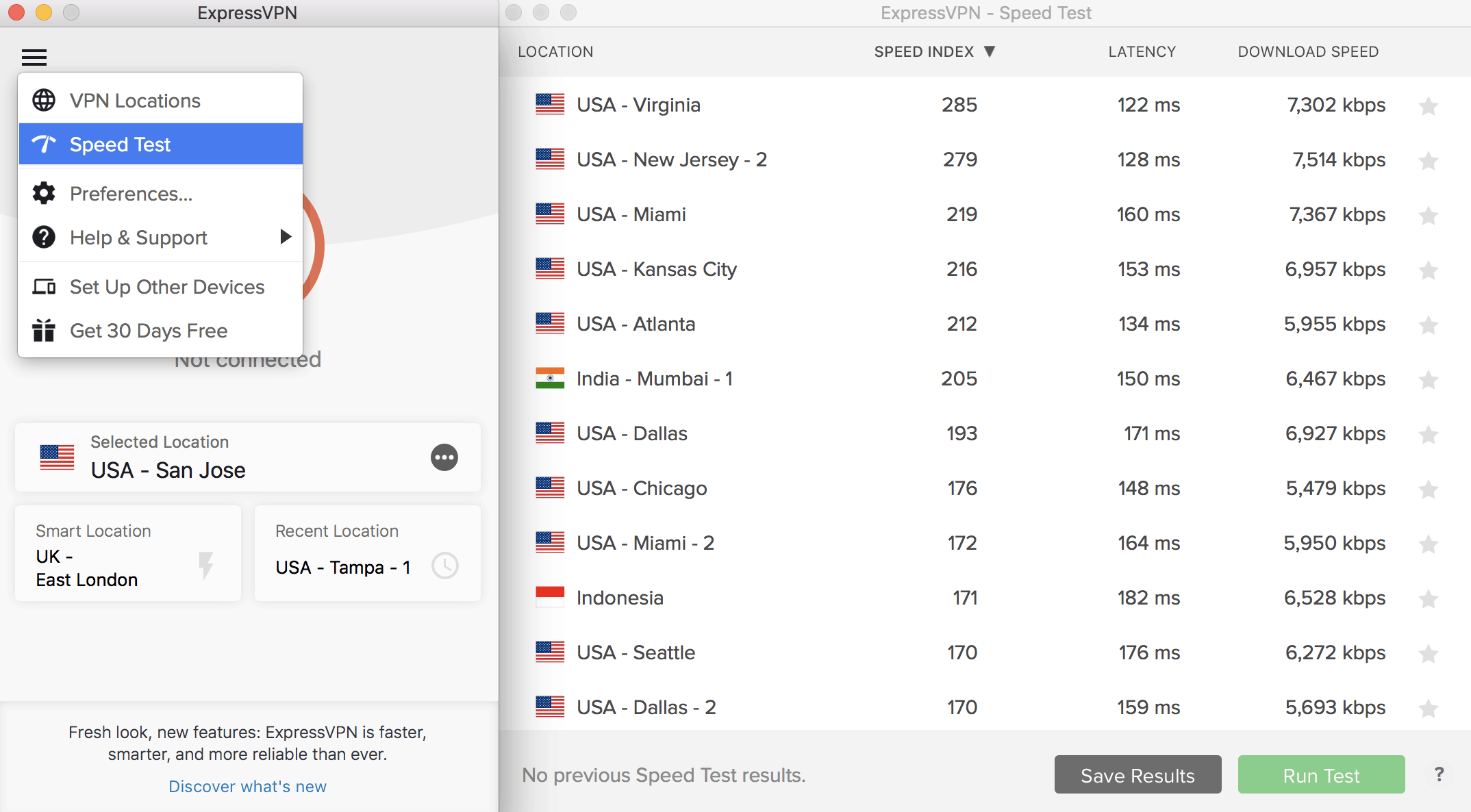The image size is (1471, 812).
Task: Select the India - Mumbai - 1 location
Action: [654, 378]
